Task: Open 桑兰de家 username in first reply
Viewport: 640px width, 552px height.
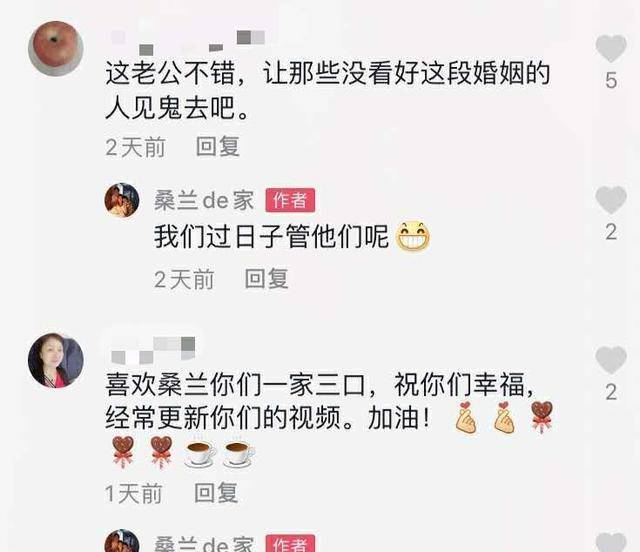Action: [x=204, y=200]
